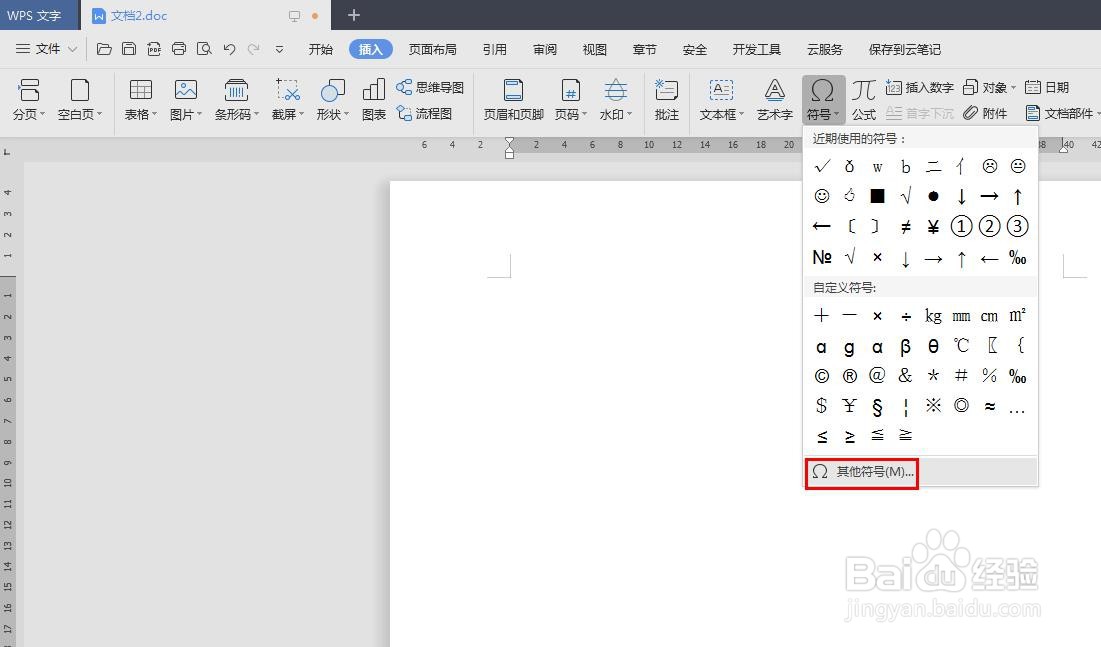Insert the β symbol
Viewport: 1101px width, 647px height.
905,346
